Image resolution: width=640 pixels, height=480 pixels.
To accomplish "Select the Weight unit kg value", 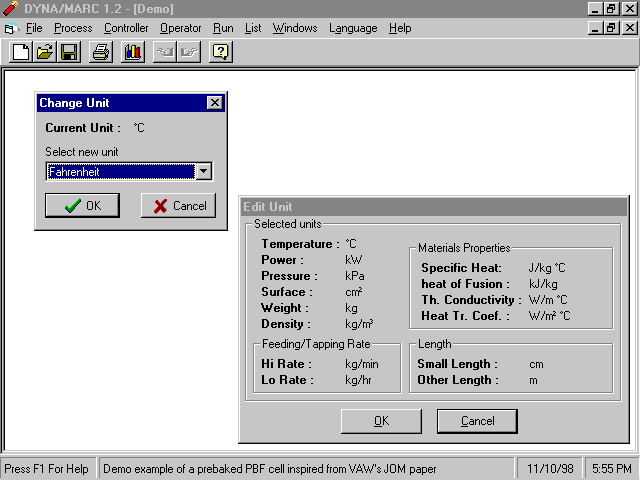I will click(351, 308).
